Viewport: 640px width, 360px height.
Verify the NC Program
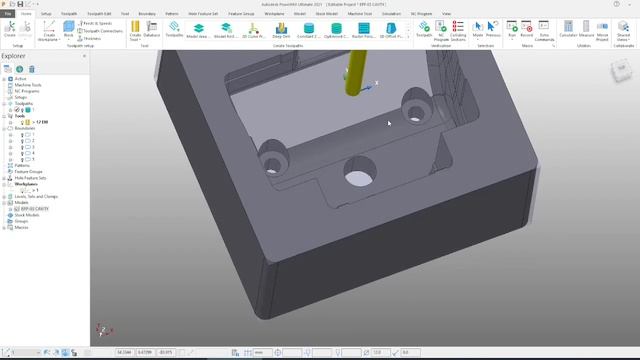[441, 31]
